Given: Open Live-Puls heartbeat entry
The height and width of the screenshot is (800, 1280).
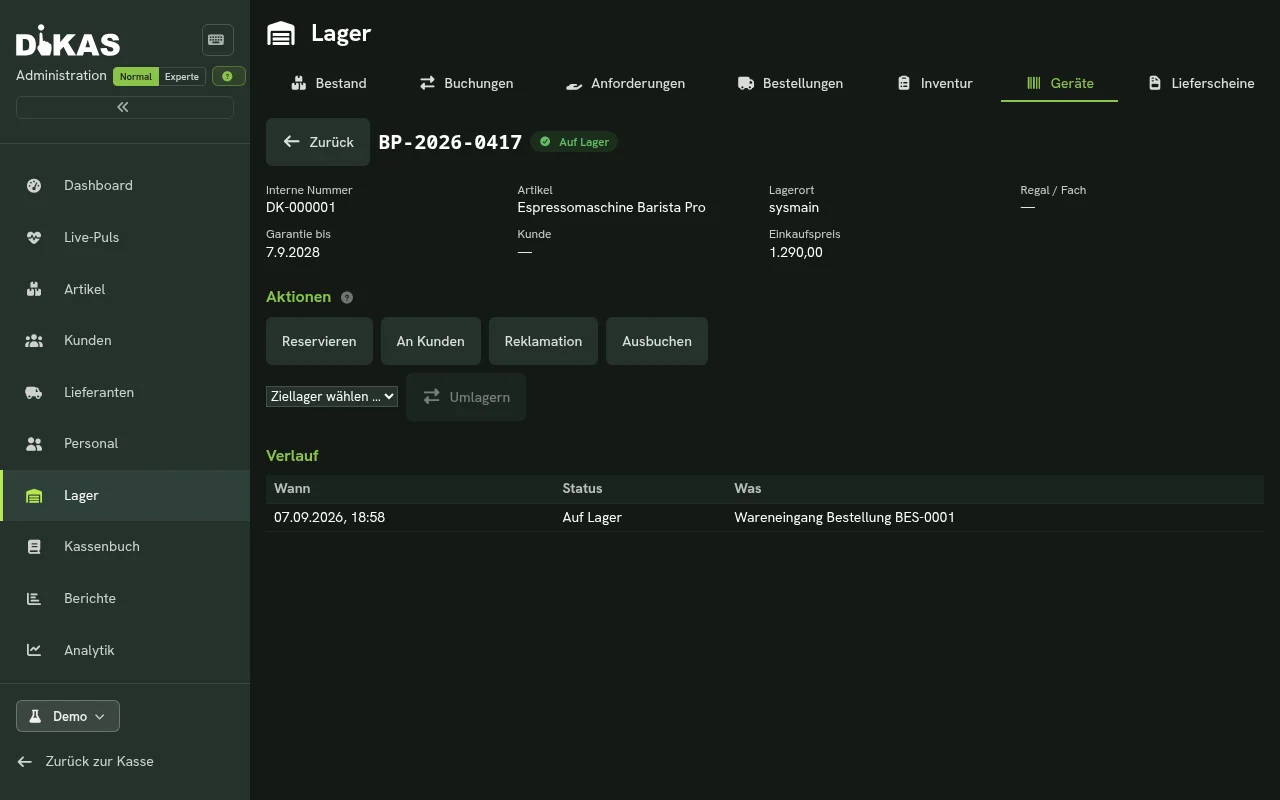Looking at the screenshot, I should [x=125, y=237].
